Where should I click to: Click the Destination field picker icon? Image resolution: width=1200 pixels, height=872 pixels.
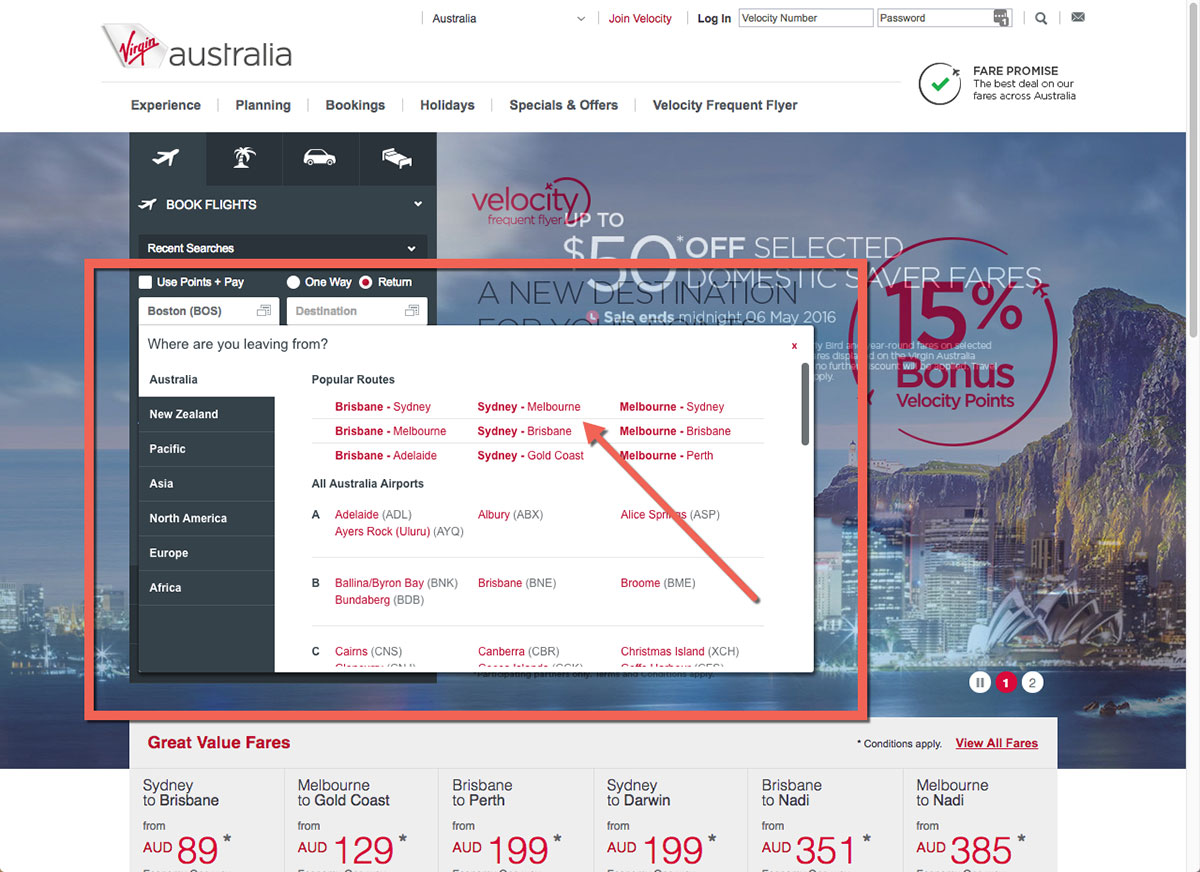(412, 311)
